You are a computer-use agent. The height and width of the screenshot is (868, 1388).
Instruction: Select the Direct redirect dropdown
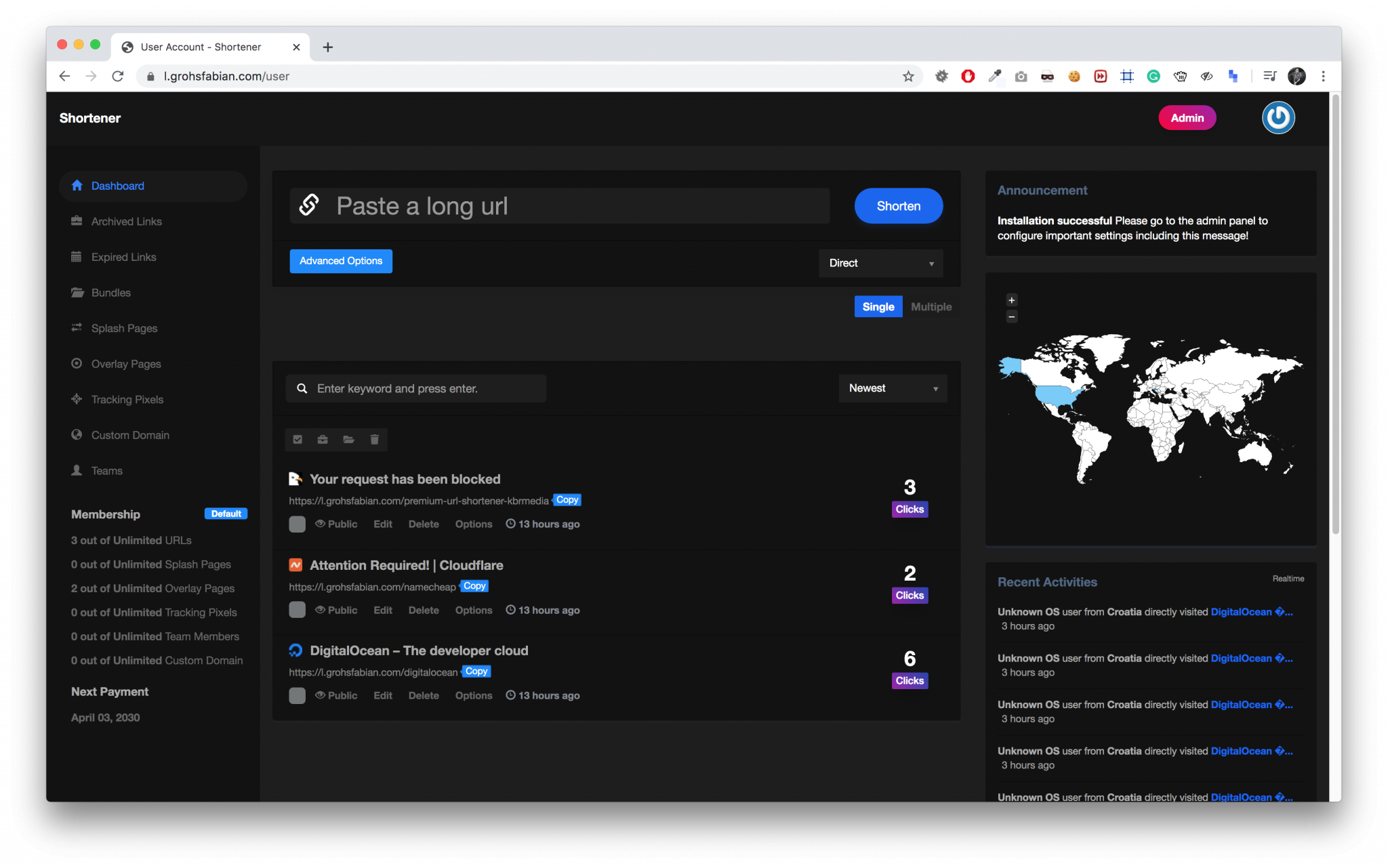click(880, 263)
